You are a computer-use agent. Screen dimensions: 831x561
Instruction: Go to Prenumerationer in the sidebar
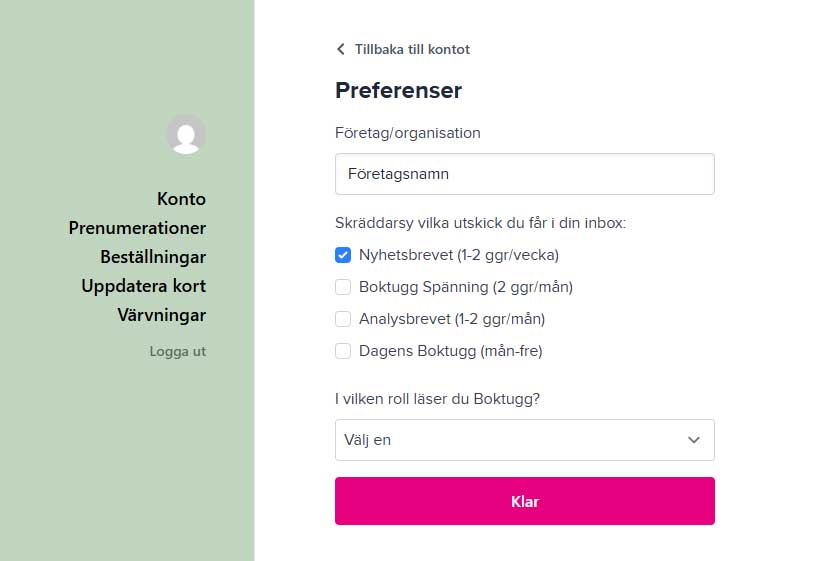(x=137, y=228)
